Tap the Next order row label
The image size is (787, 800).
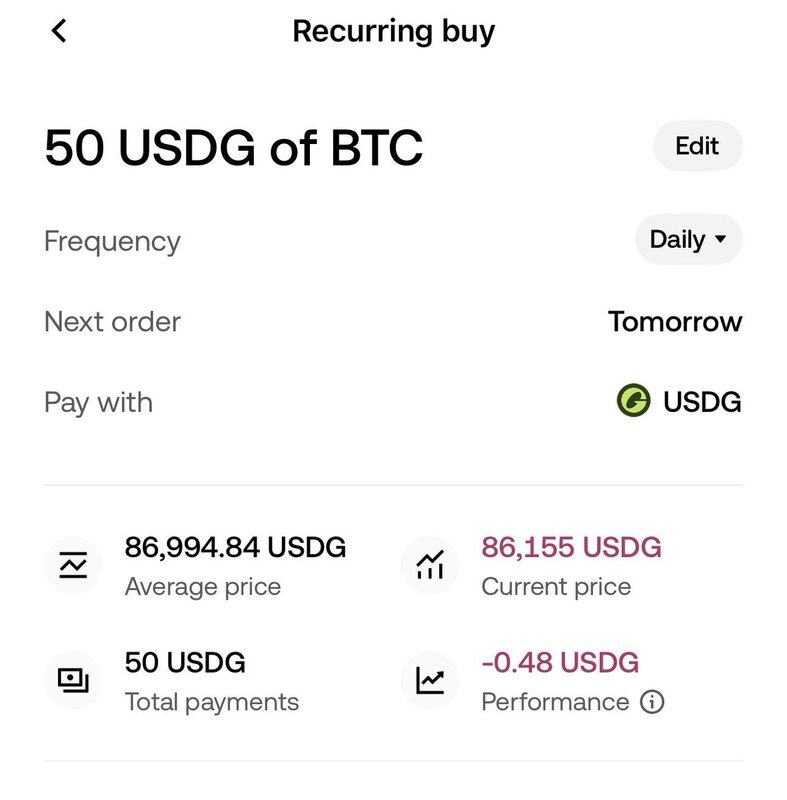pyautogui.click(x=112, y=322)
